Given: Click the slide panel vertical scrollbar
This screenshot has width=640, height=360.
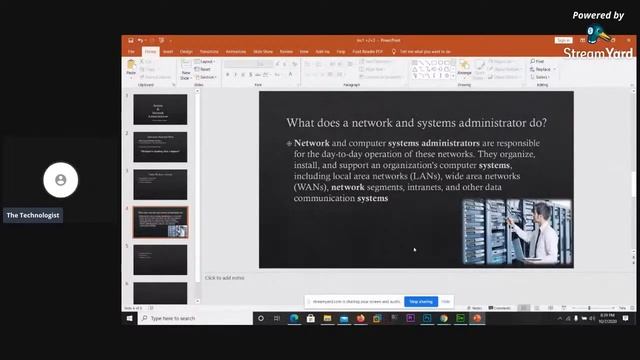Looking at the screenshot, I should (x=198, y=196).
